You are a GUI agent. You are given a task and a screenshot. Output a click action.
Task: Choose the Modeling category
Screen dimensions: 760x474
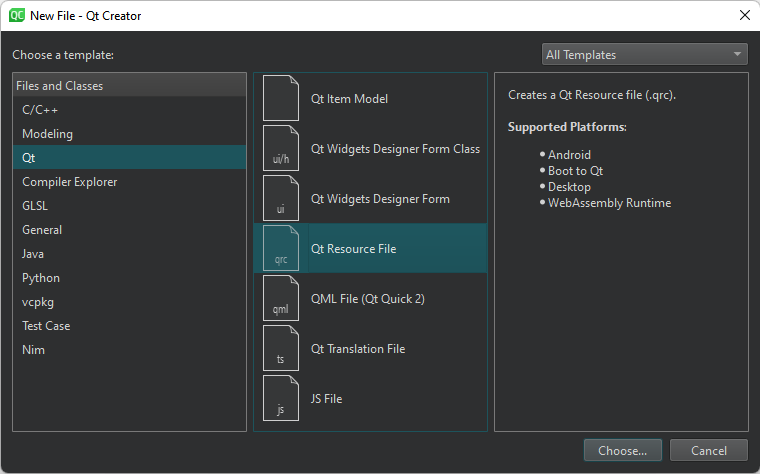point(47,134)
